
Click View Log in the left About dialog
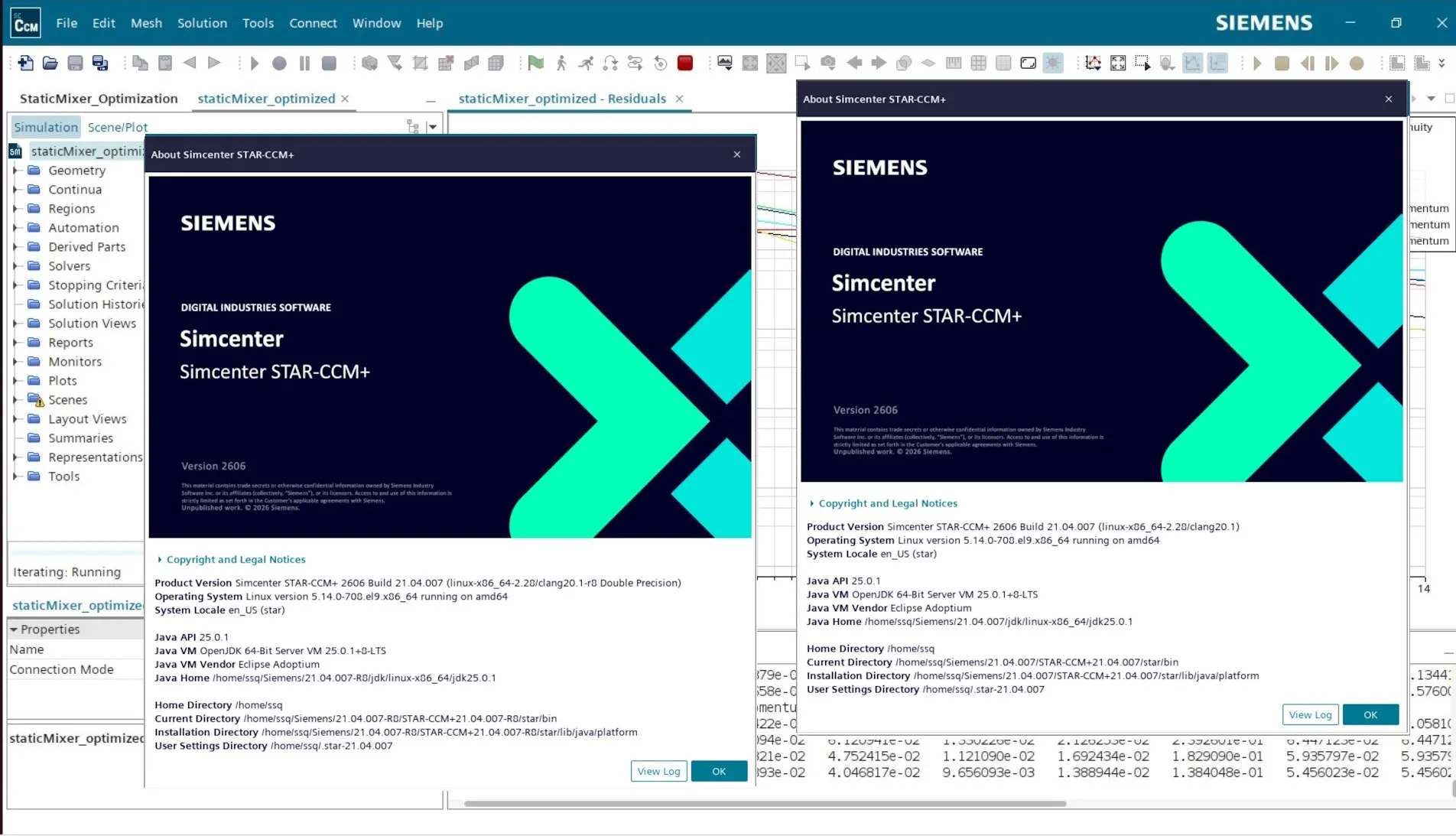tap(658, 771)
